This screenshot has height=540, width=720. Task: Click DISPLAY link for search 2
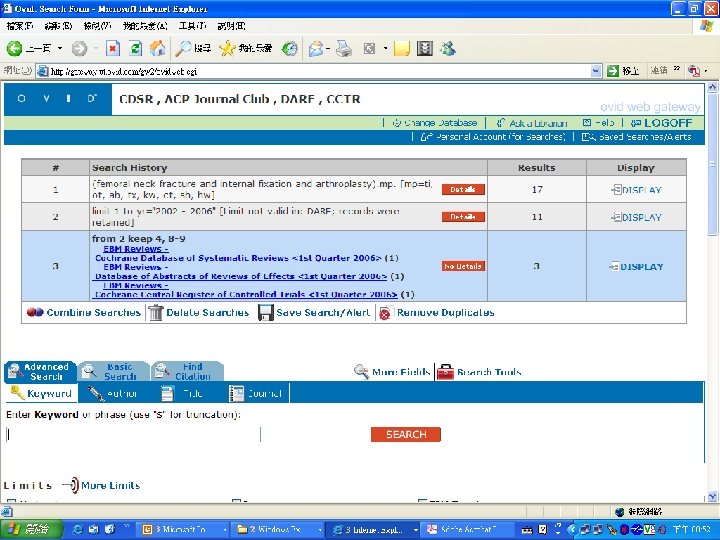click(636, 217)
